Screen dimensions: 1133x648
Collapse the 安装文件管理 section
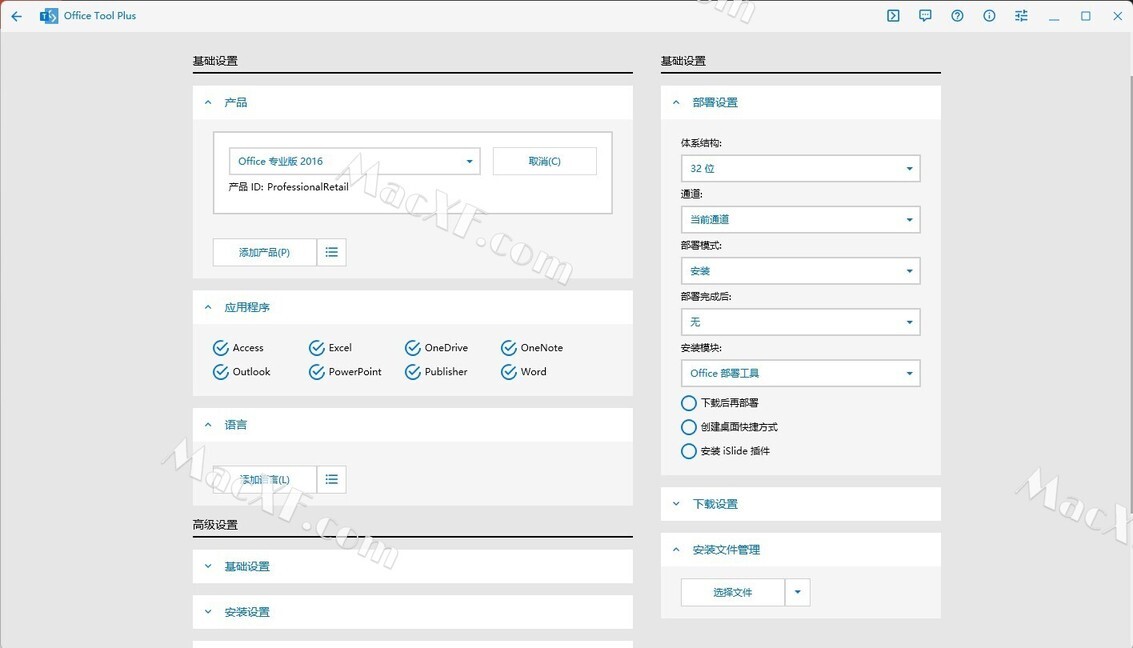coord(801,550)
